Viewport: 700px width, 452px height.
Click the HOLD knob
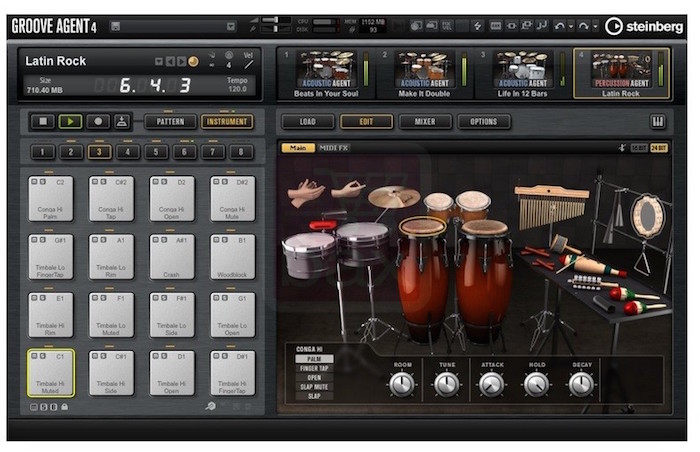click(x=536, y=384)
